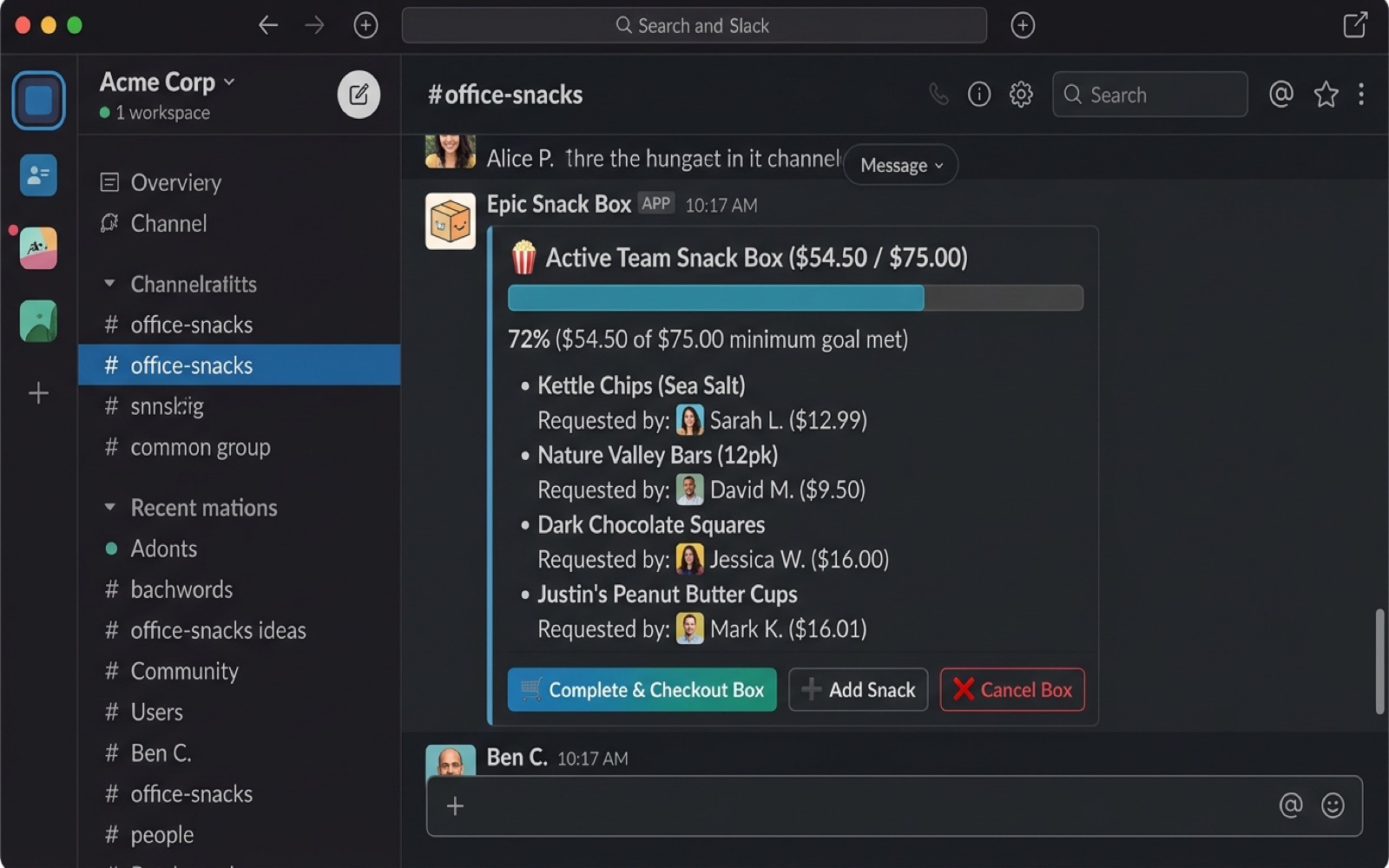The height and width of the screenshot is (868, 1389).
Task: Click the snack box progress bar
Action: (x=795, y=298)
